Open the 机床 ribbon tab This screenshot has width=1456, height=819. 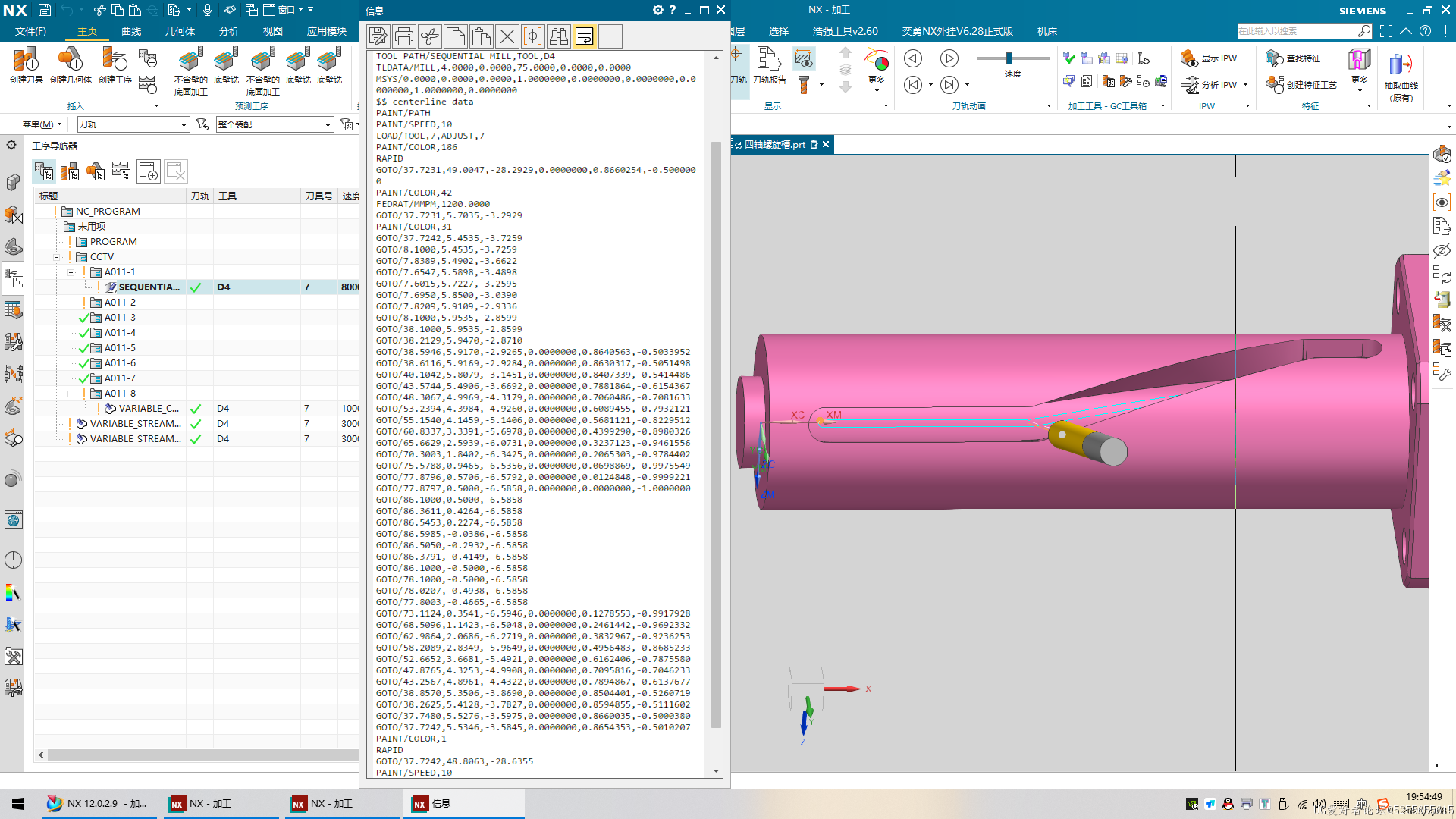[1047, 31]
